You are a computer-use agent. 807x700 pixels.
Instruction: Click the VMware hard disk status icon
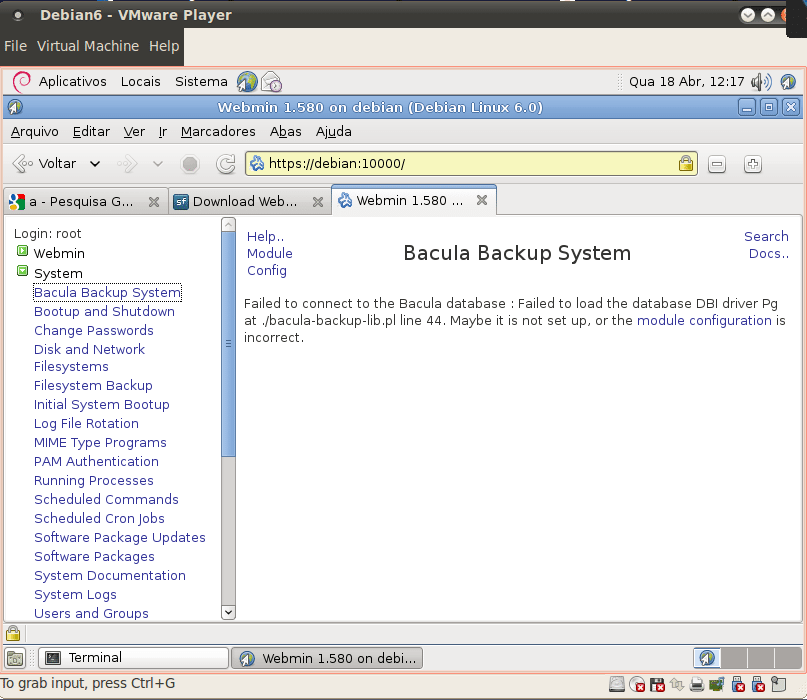(617, 685)
